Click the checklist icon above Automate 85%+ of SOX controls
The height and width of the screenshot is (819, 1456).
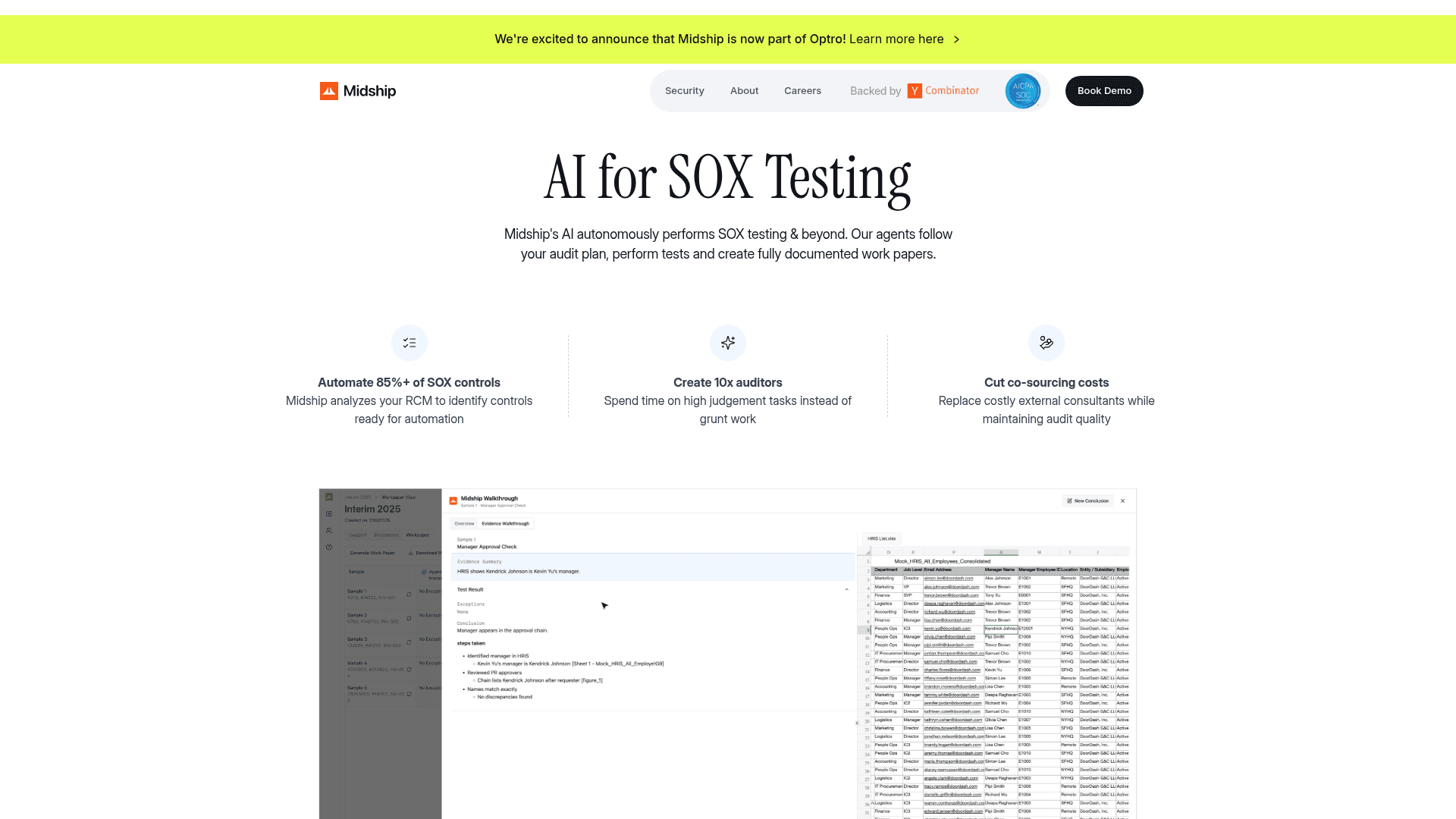tap(409, 344)
